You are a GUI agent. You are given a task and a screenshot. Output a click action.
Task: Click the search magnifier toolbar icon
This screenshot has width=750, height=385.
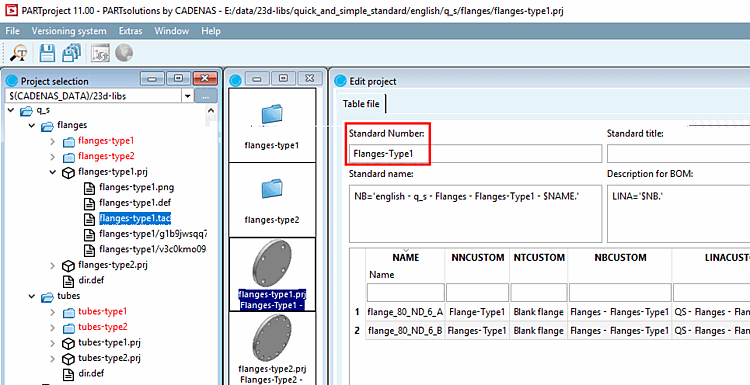(20, 53)
